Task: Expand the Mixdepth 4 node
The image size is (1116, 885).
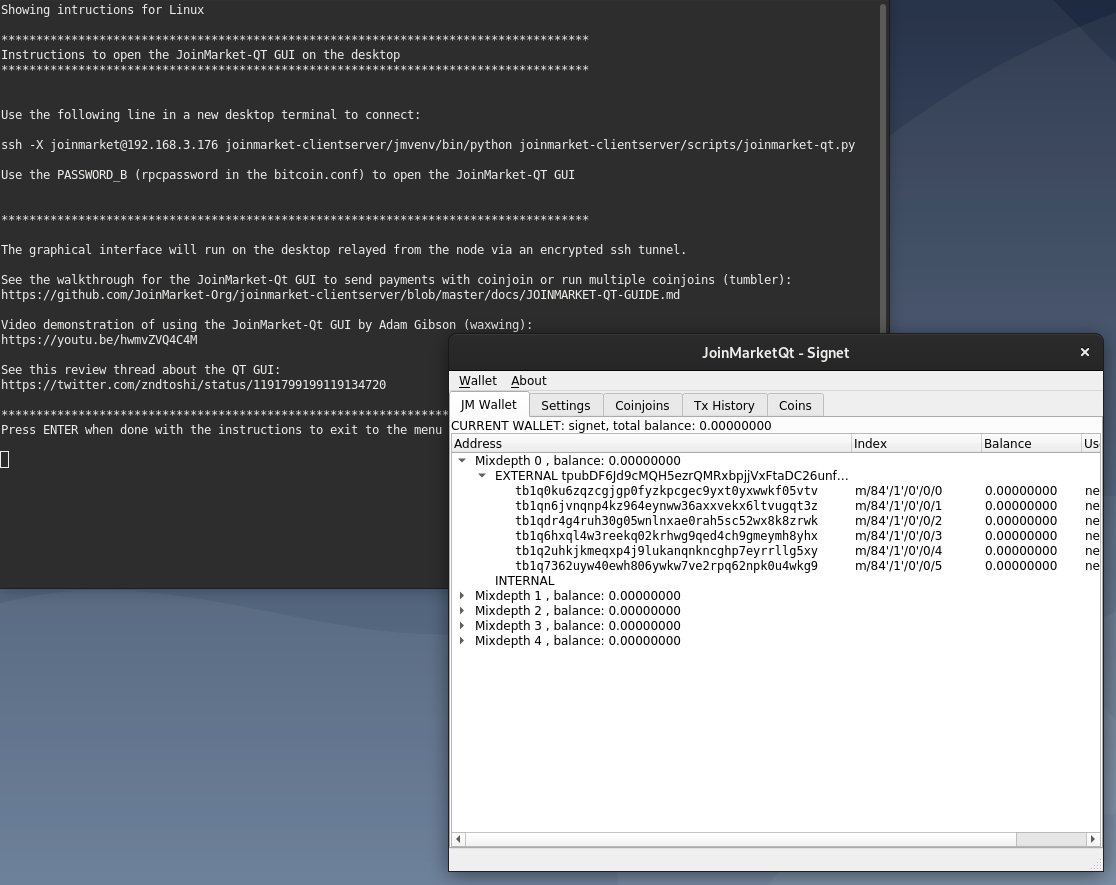Action: (462, 640)
